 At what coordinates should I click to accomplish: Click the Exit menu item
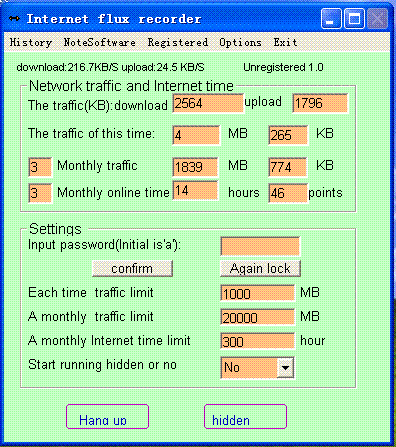click(286, 42)
